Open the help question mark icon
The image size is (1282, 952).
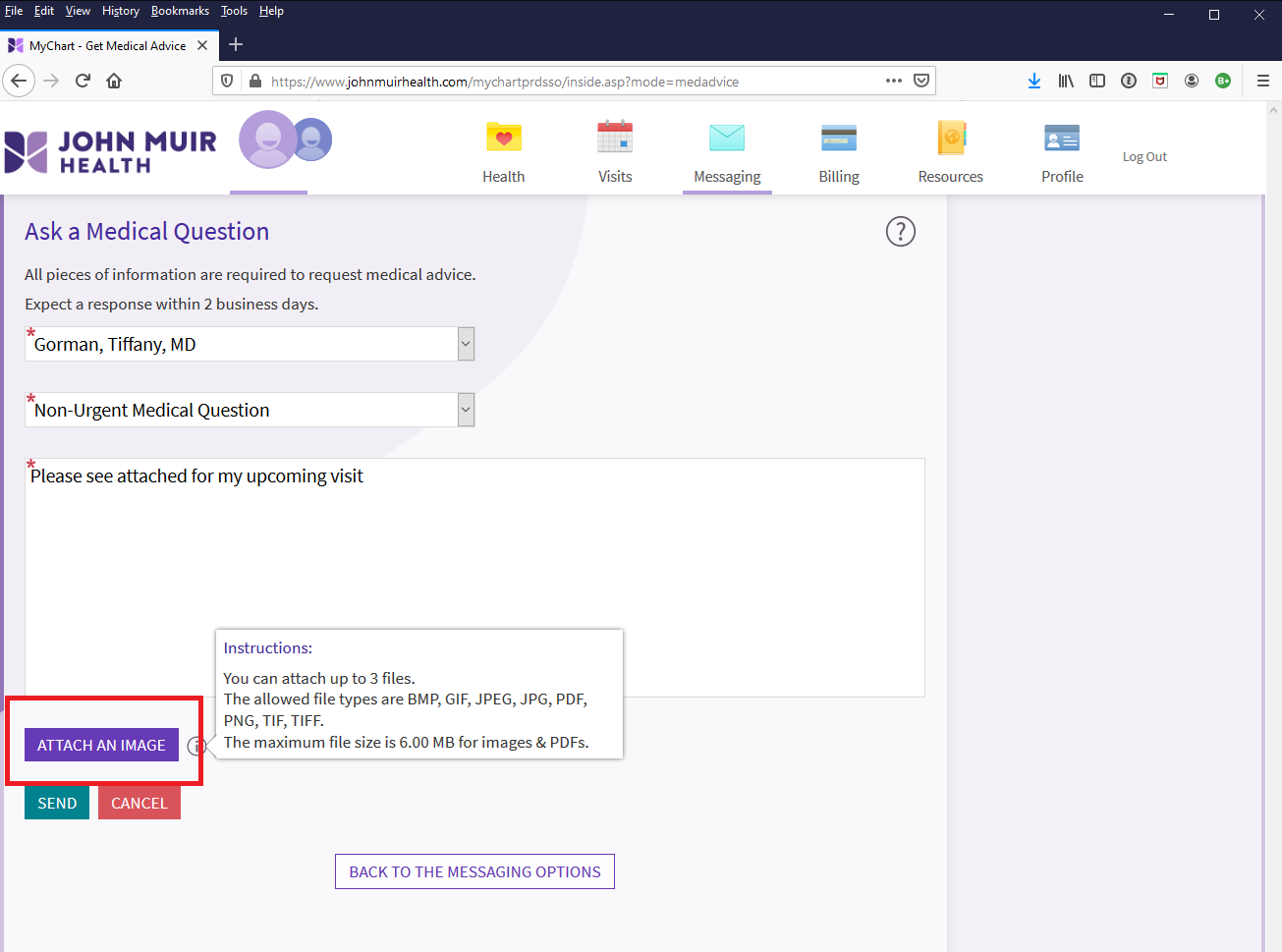(x=900, y=231)
